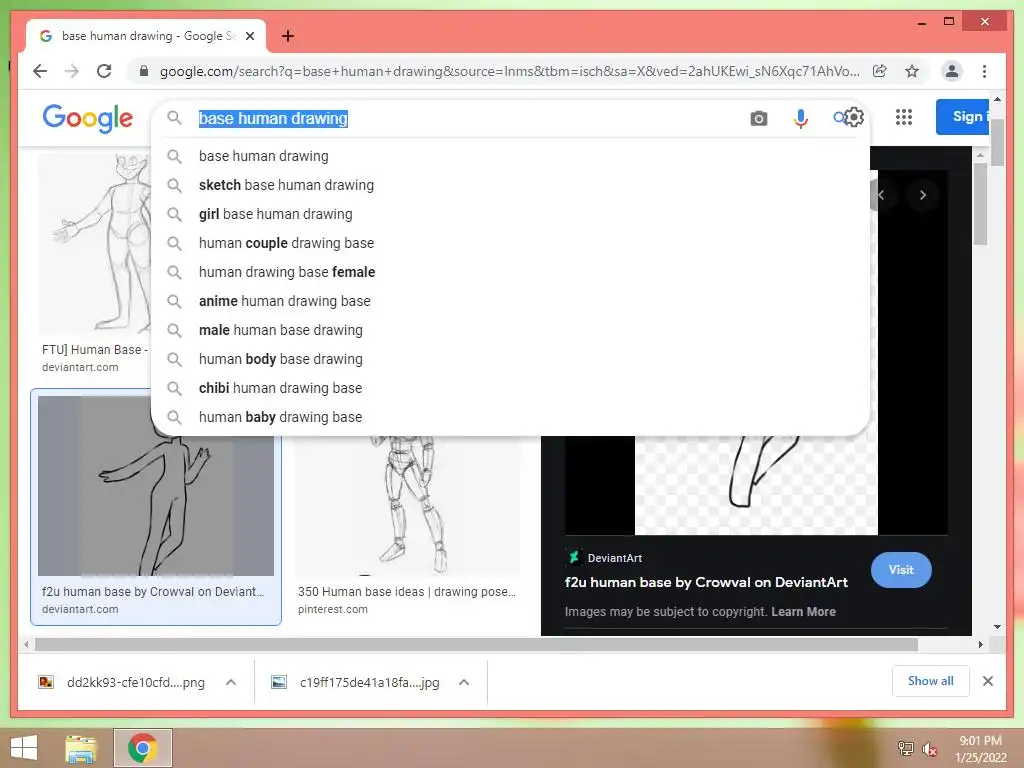Select suggestion 'sketch base human drawing'
1024x768 pixels.
pos(510,185)
